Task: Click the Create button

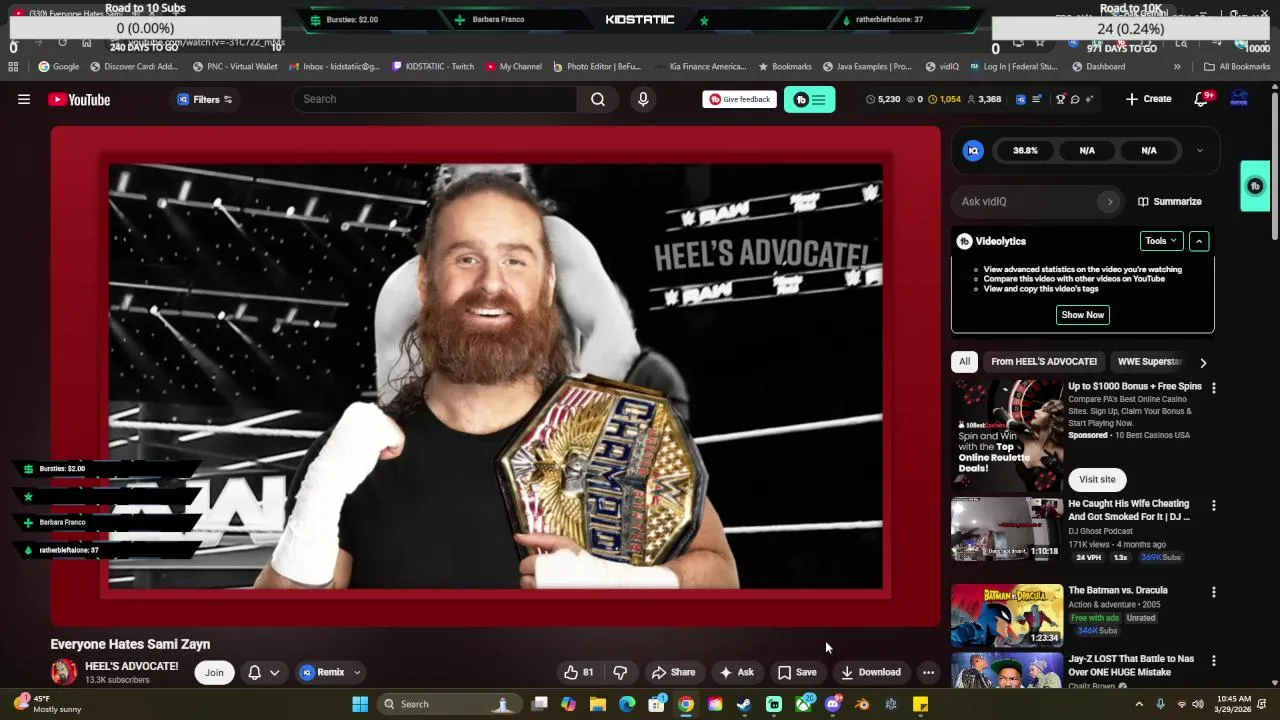Action: pyautogui.click(x=1148, y=99)
